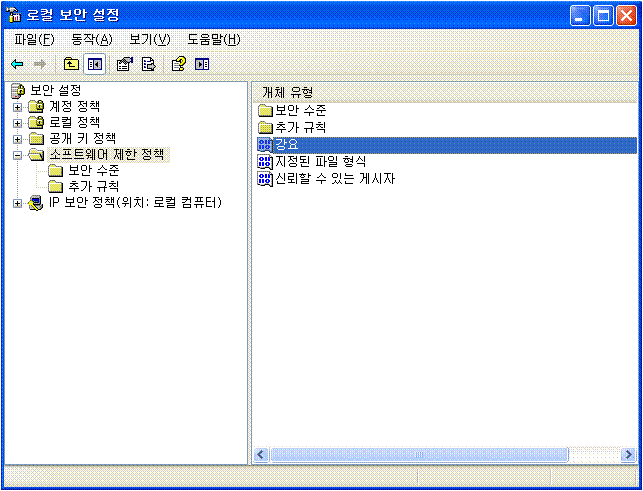Click the 추가 규칙 folder icon in the tree
The height and width of the screenshot is (491, 643).
point(55,187)
